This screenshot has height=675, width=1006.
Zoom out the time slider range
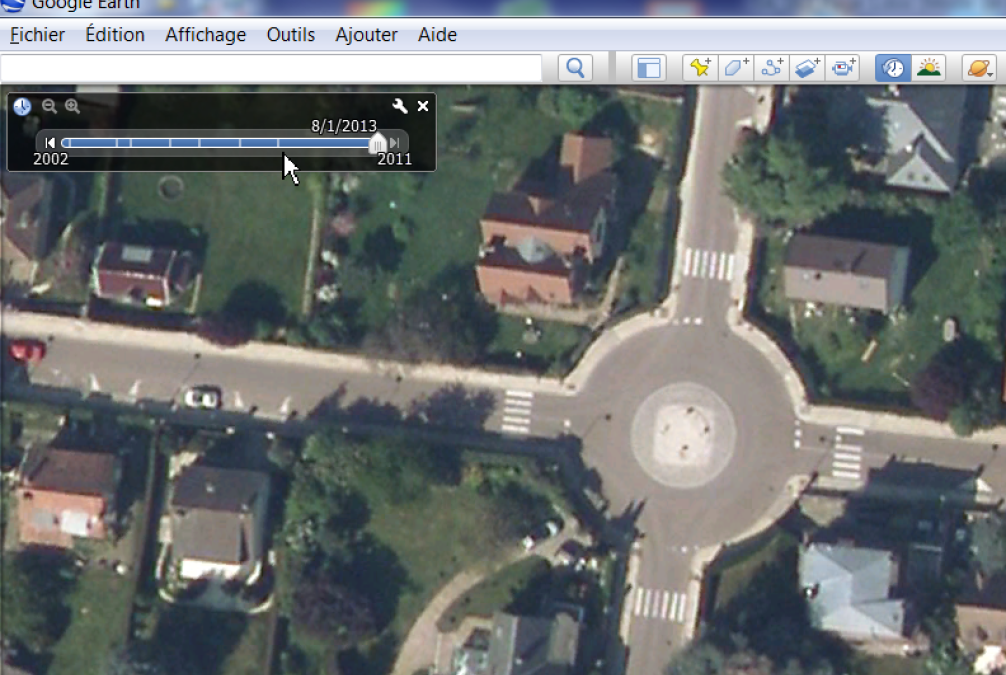(x=49, y=106)
